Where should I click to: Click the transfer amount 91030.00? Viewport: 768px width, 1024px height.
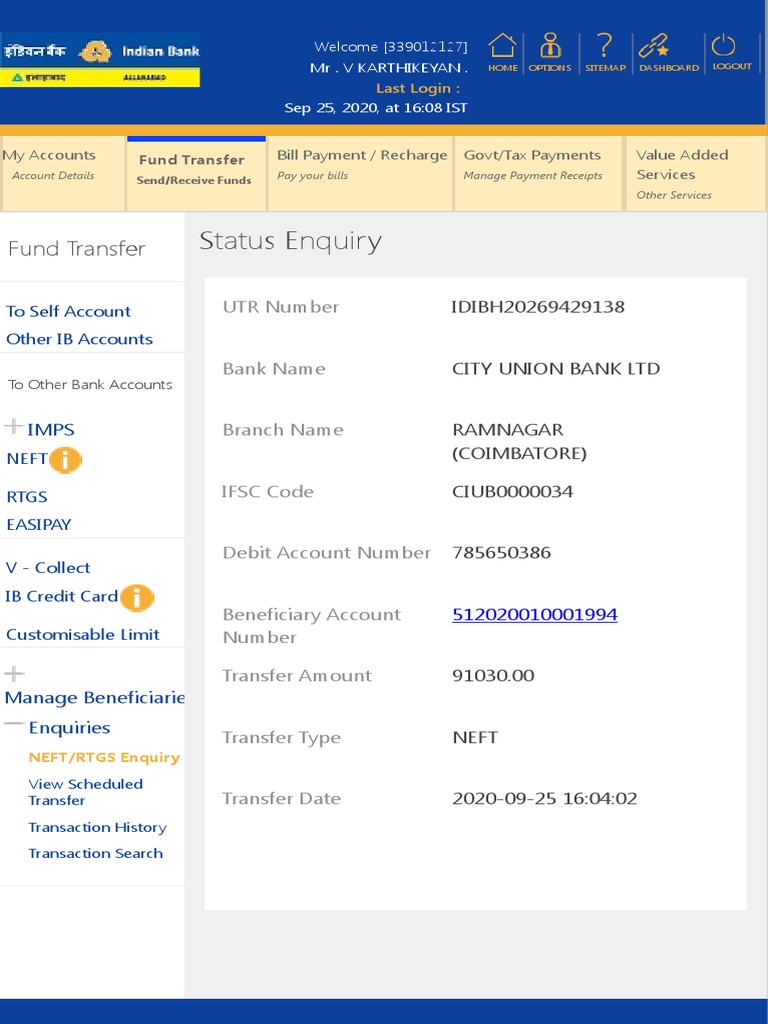493,675
